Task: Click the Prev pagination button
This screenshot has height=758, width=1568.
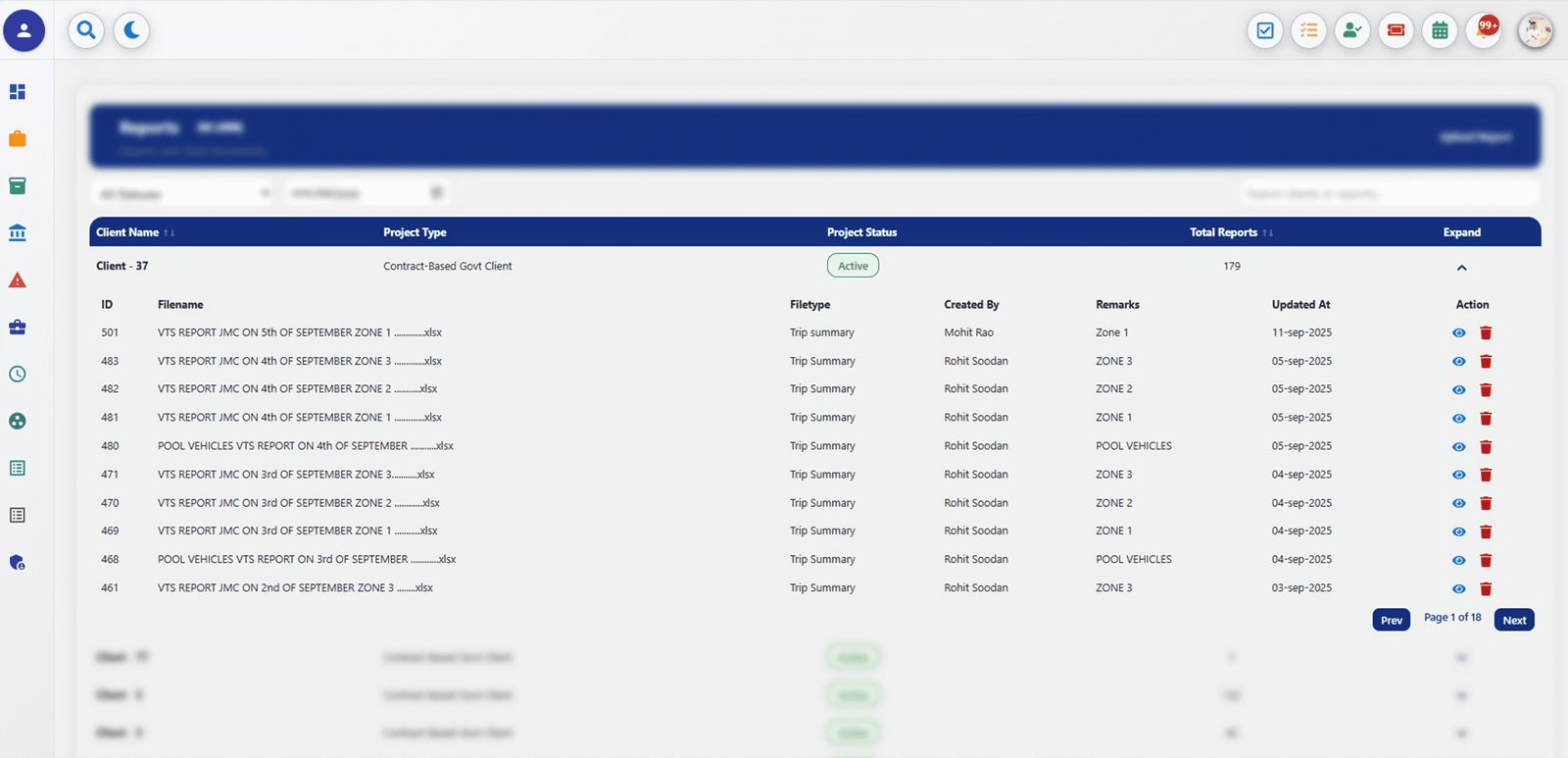Action: pos(1391,620)
